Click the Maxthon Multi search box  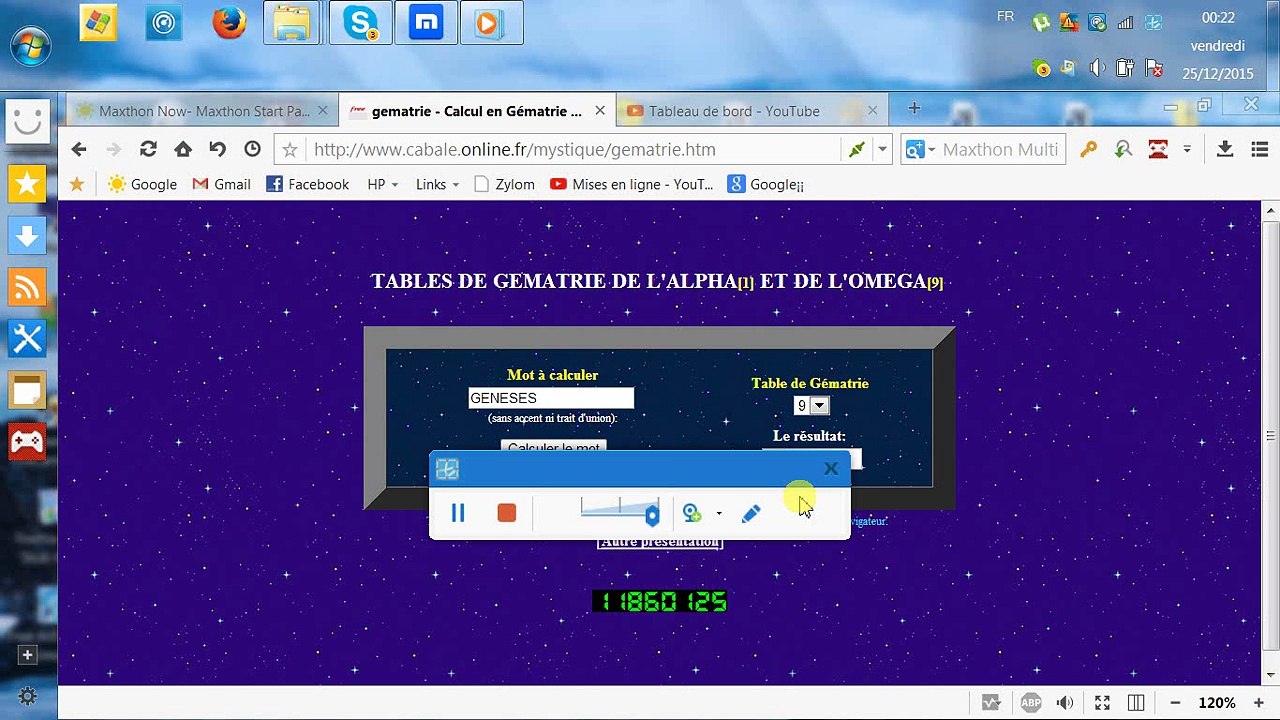pyautogui.click(x=1000, y=149)
